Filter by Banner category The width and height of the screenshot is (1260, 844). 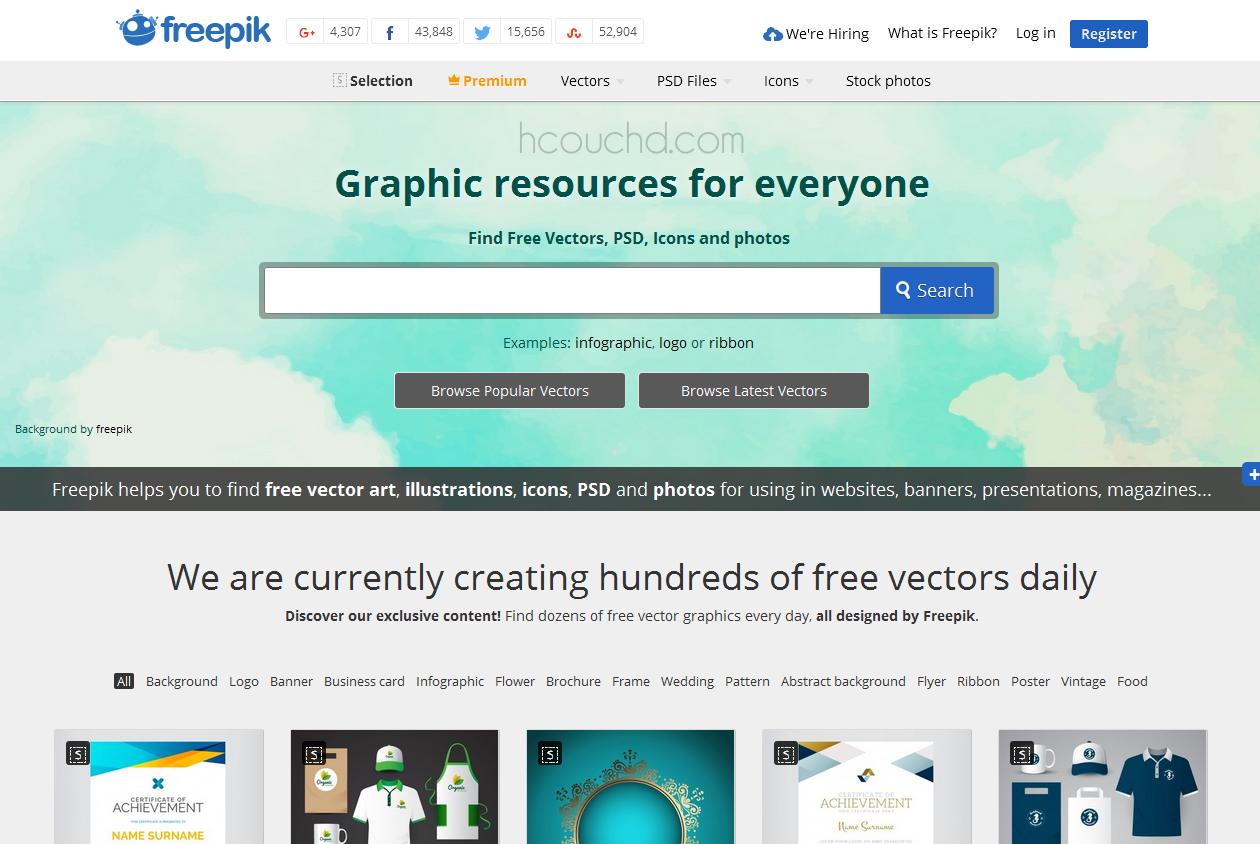(292, 681)
